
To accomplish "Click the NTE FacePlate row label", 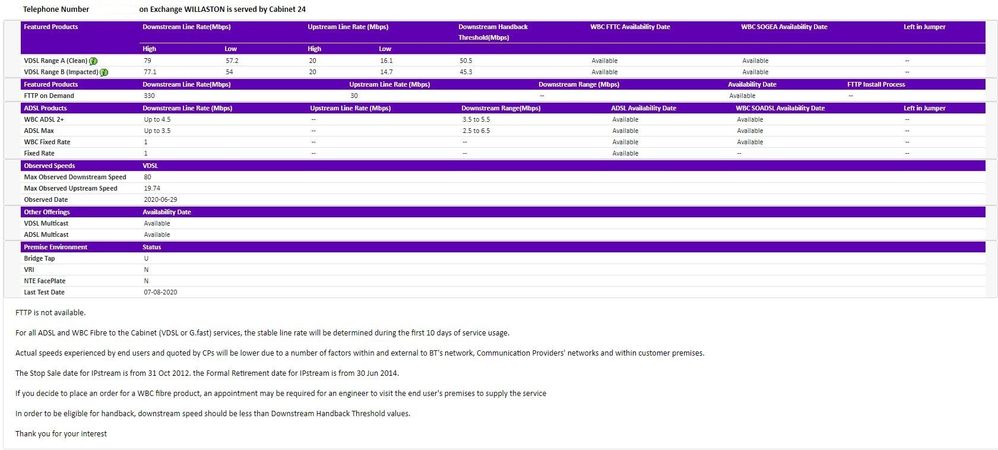I will (45, 281).
